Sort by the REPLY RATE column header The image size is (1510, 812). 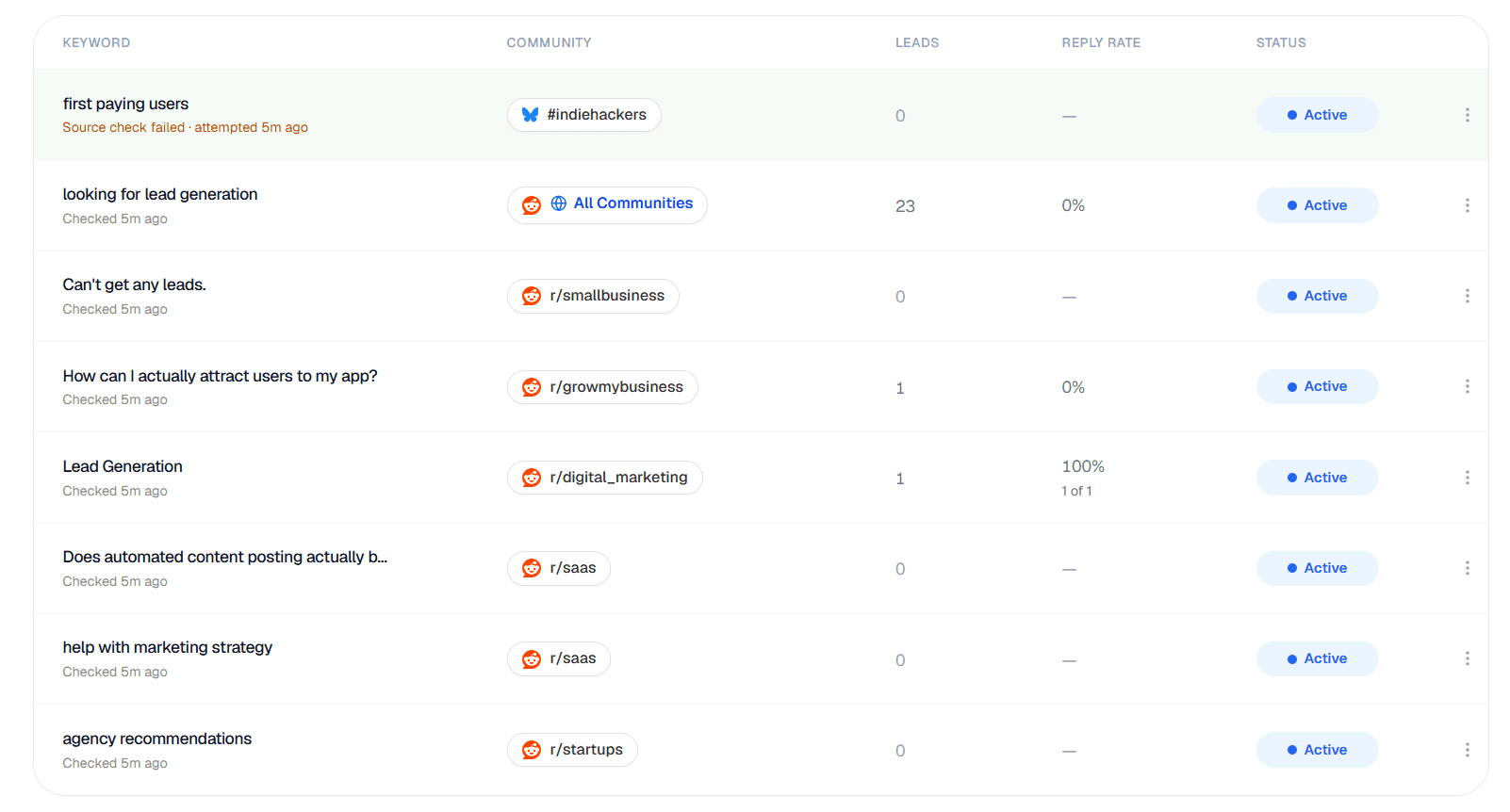click(1101, 42)
